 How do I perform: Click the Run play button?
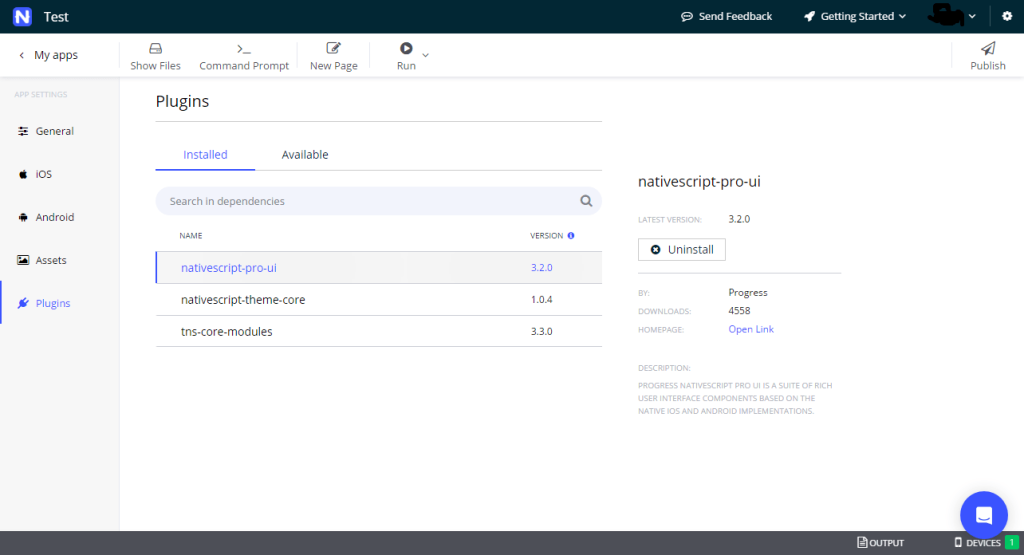tap(406, 48)
